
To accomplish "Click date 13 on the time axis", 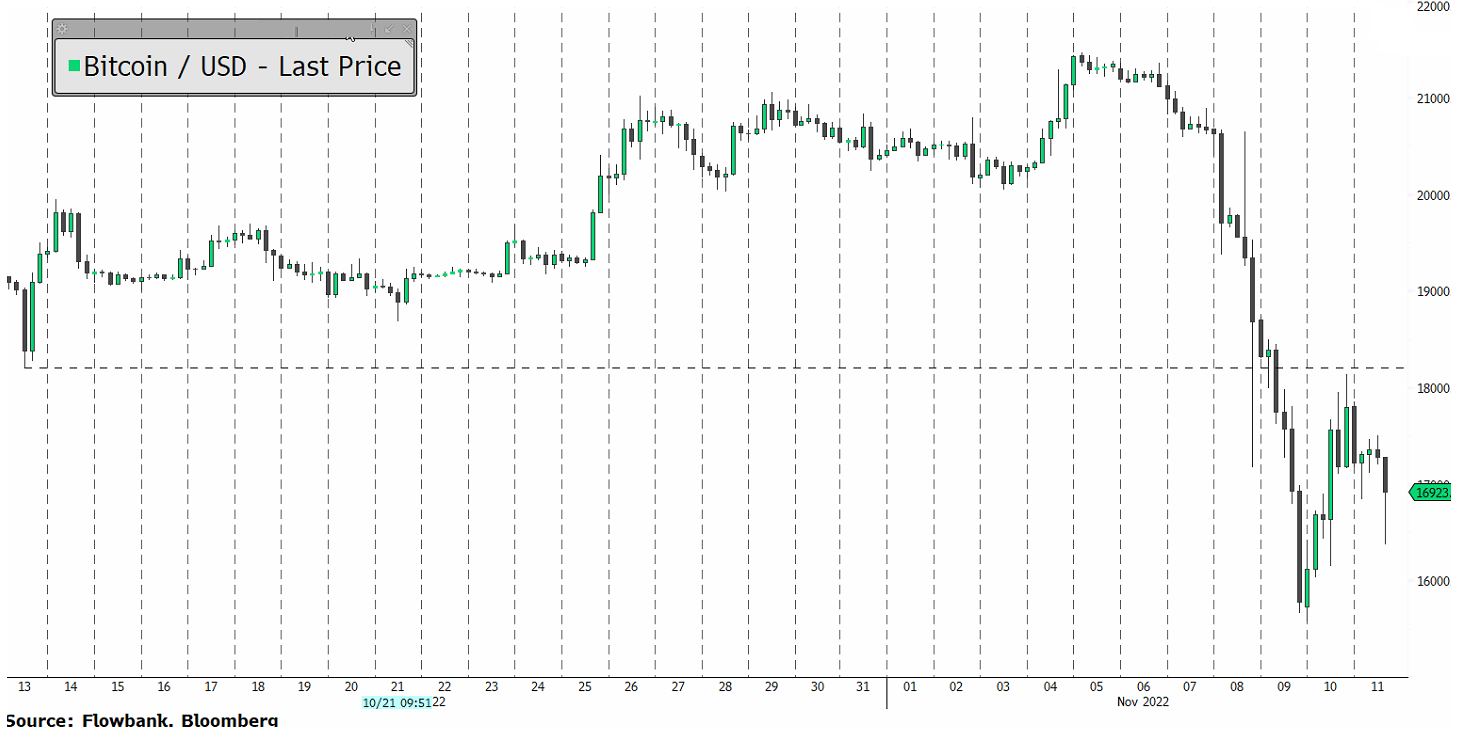I will [24, 687].
